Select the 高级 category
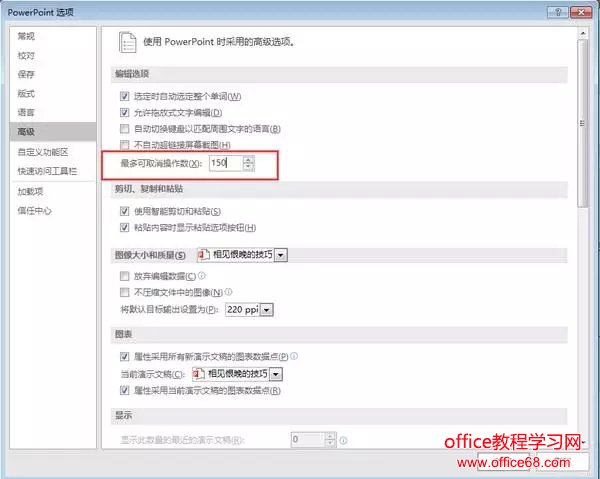 tap(53, 132)
